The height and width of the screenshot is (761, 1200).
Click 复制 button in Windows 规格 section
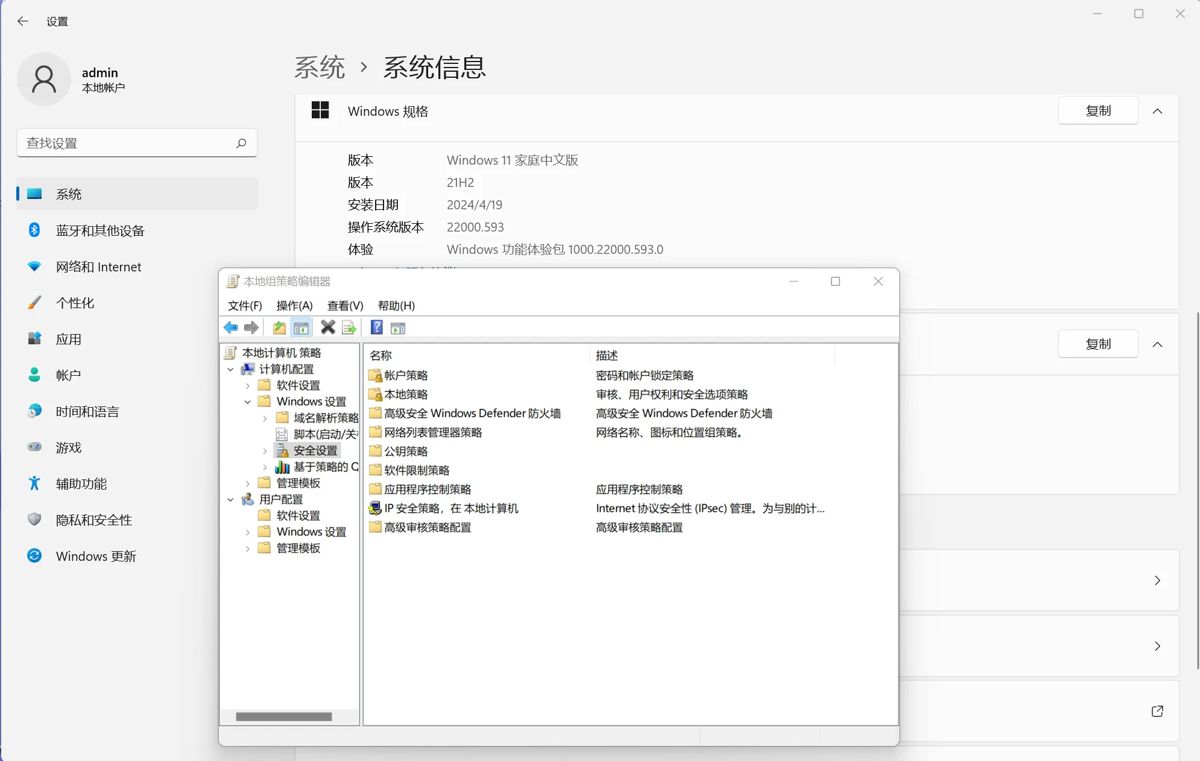(1098, 111)
